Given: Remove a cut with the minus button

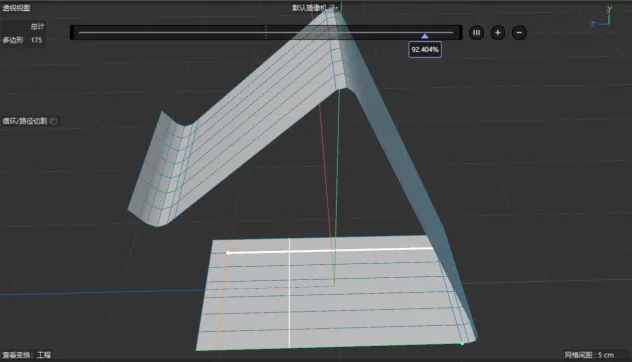Looking at the screenshot, I should pos(519,33).
